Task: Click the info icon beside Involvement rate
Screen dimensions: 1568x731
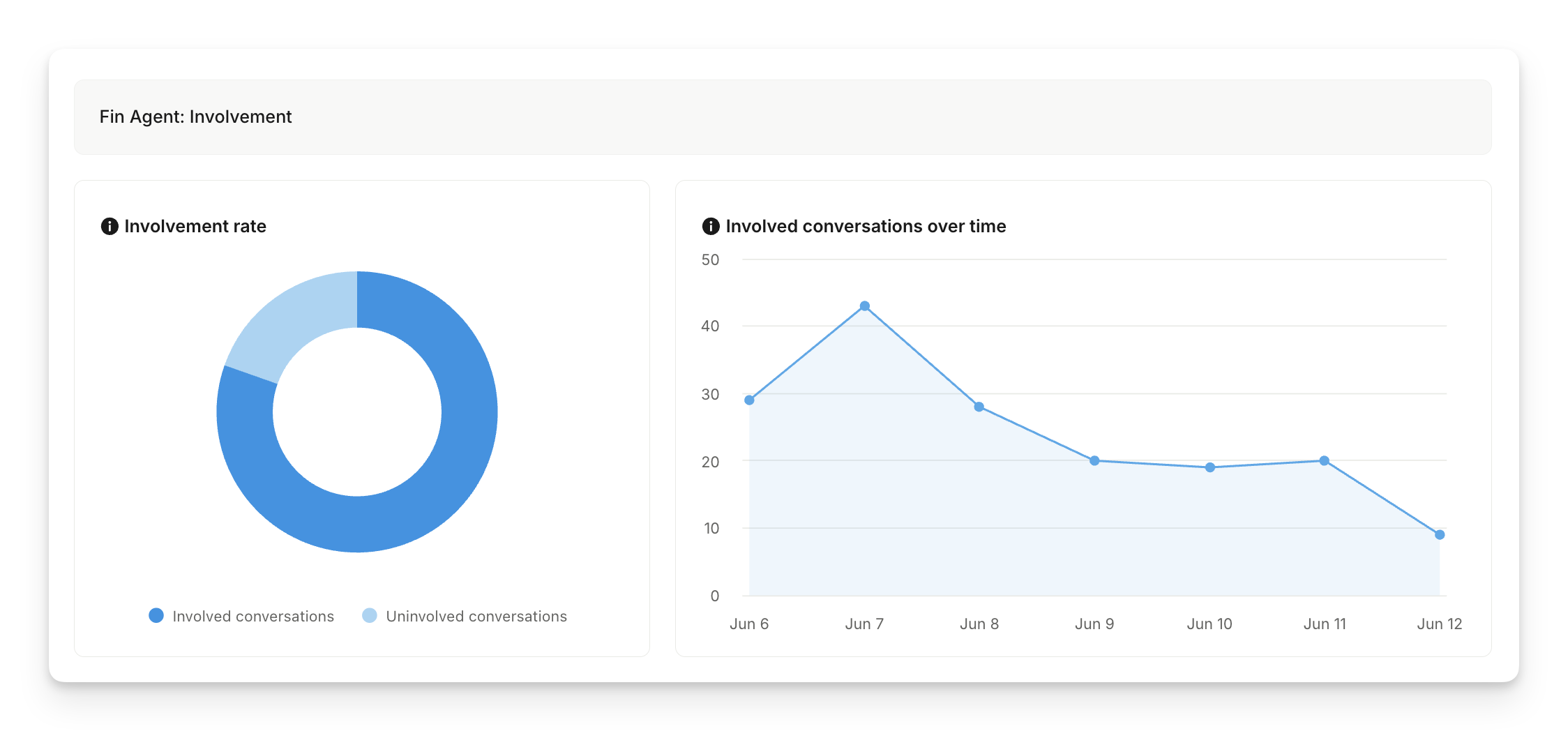Action: click(x=110, y=226)
